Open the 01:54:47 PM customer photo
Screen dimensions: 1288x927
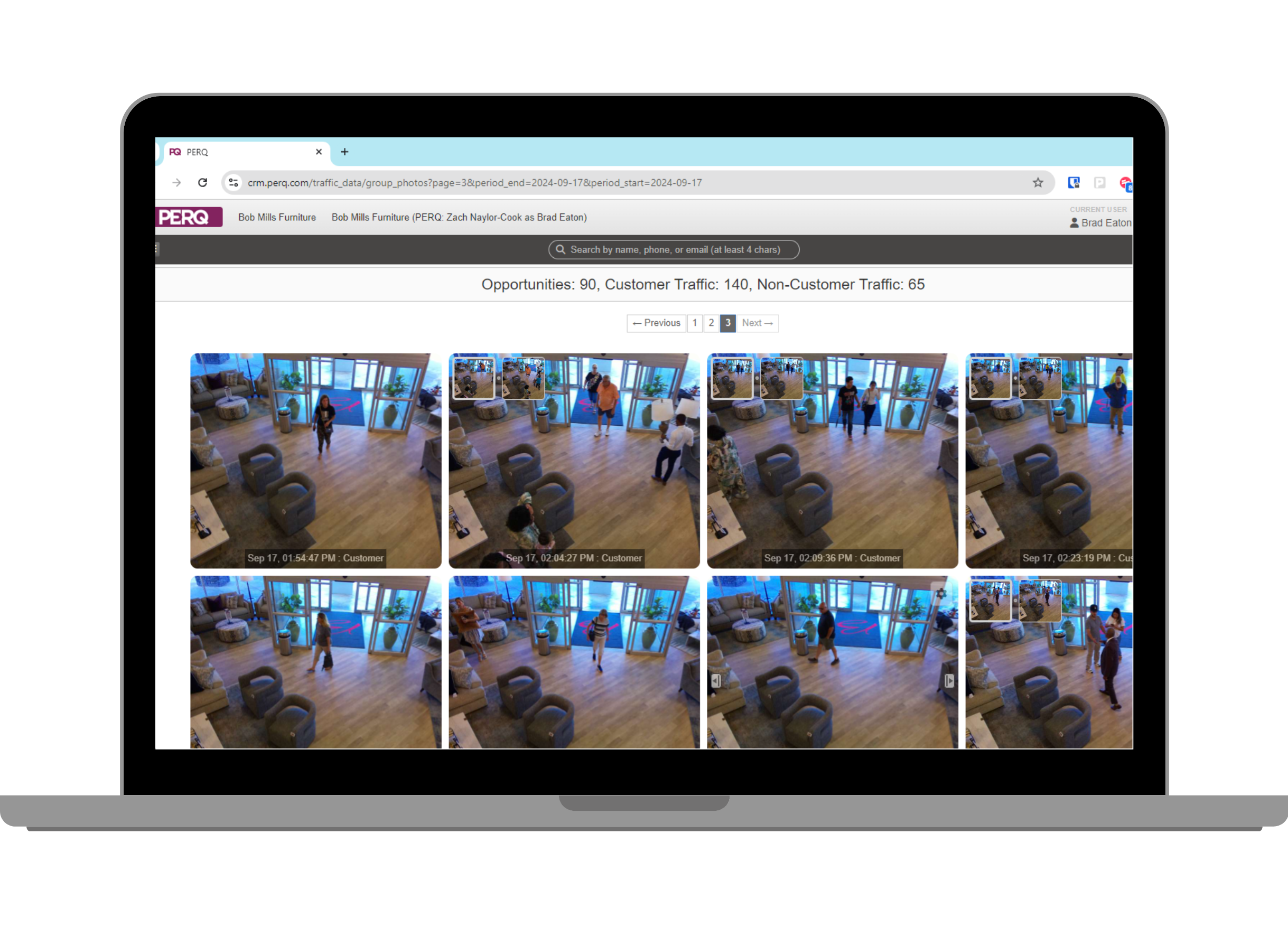pos(316,461)
